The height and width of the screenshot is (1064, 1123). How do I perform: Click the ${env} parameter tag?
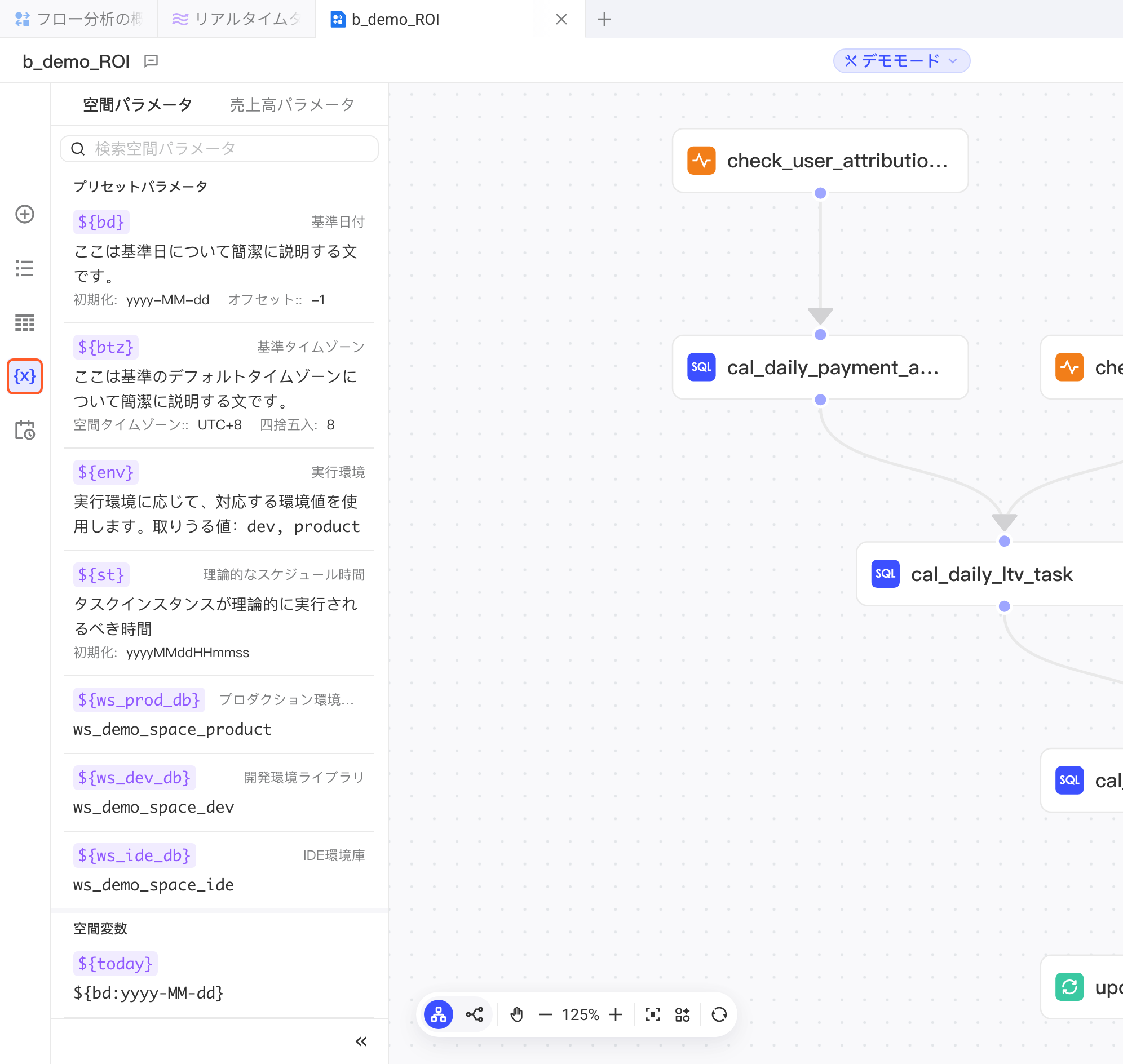point(106,472)
